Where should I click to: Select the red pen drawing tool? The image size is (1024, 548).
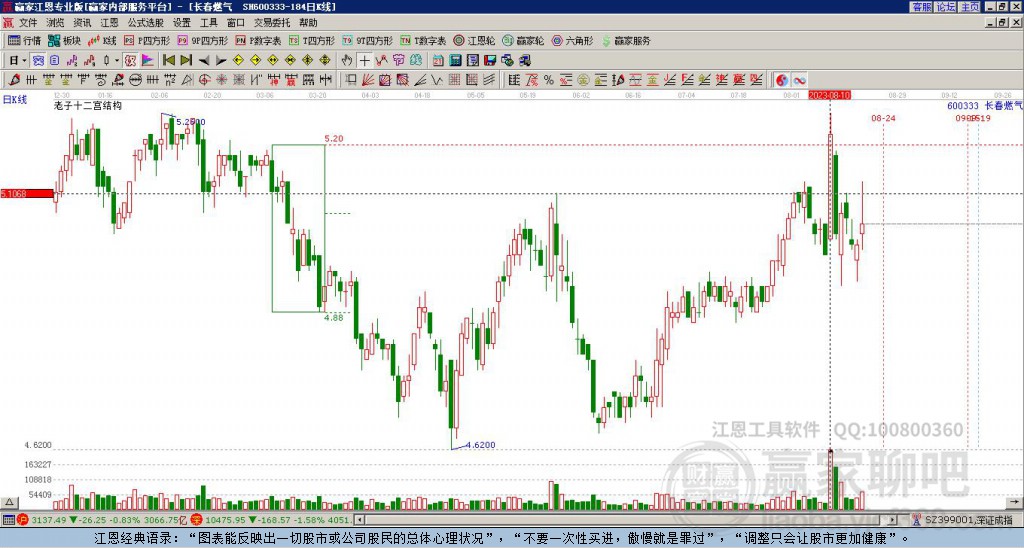14,80
